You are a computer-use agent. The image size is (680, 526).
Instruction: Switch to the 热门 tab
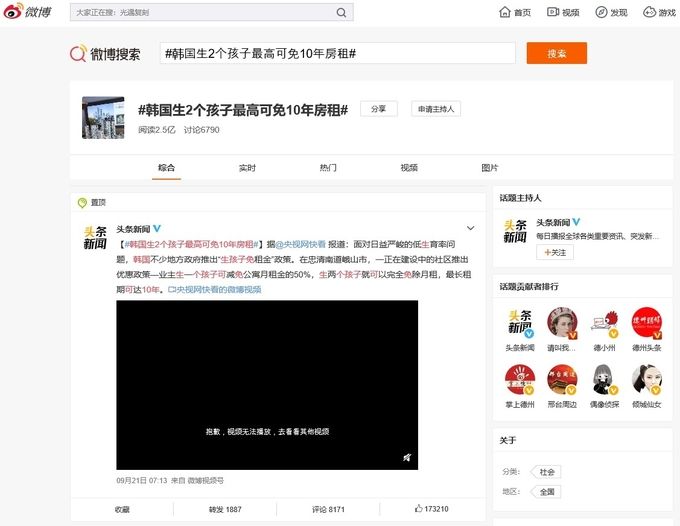point(328,167)
